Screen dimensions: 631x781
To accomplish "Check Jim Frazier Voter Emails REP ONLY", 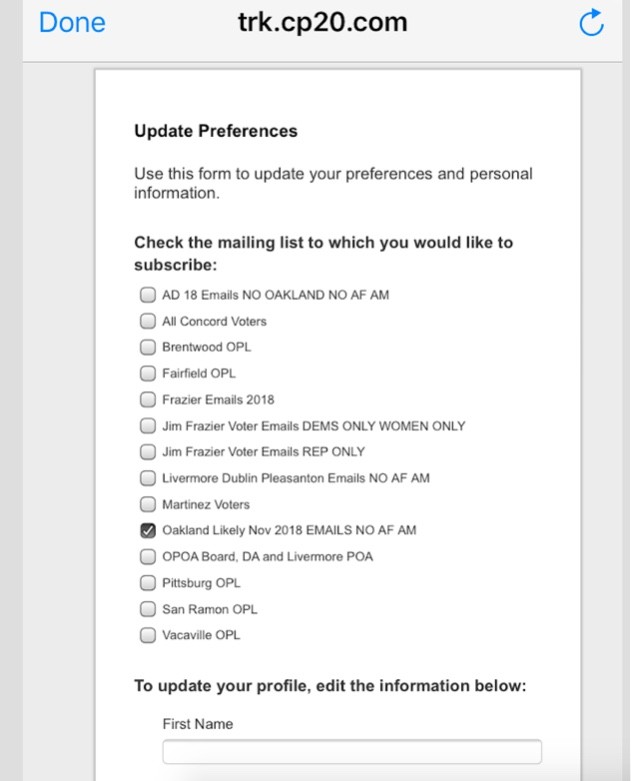I will 147,452.
